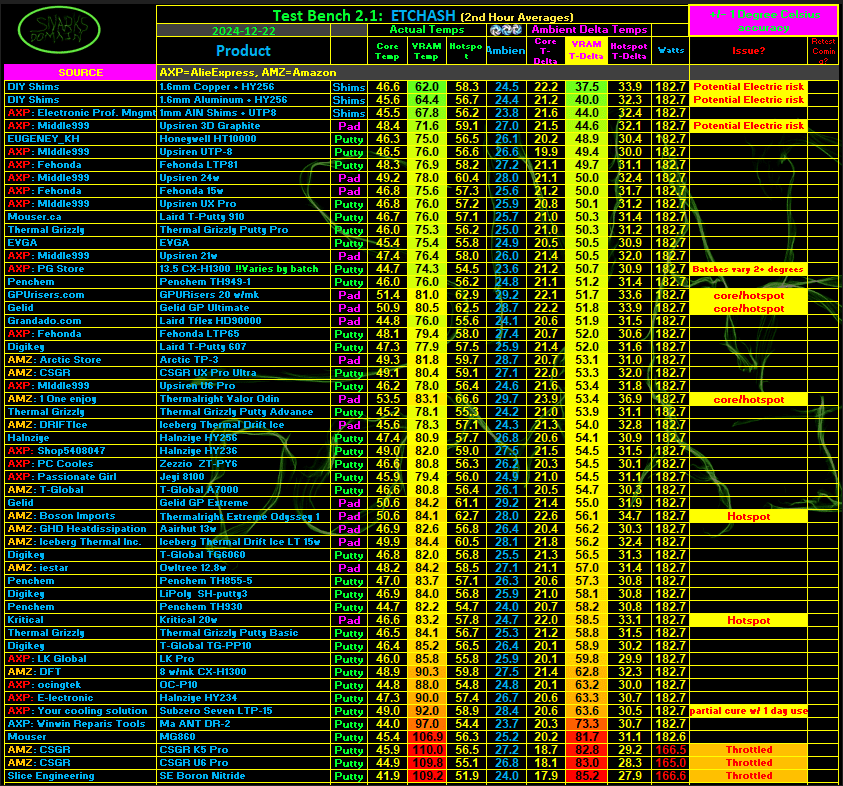Click Hotspot issue in Thermalright Extreme Odyssey row

(748, 516)
